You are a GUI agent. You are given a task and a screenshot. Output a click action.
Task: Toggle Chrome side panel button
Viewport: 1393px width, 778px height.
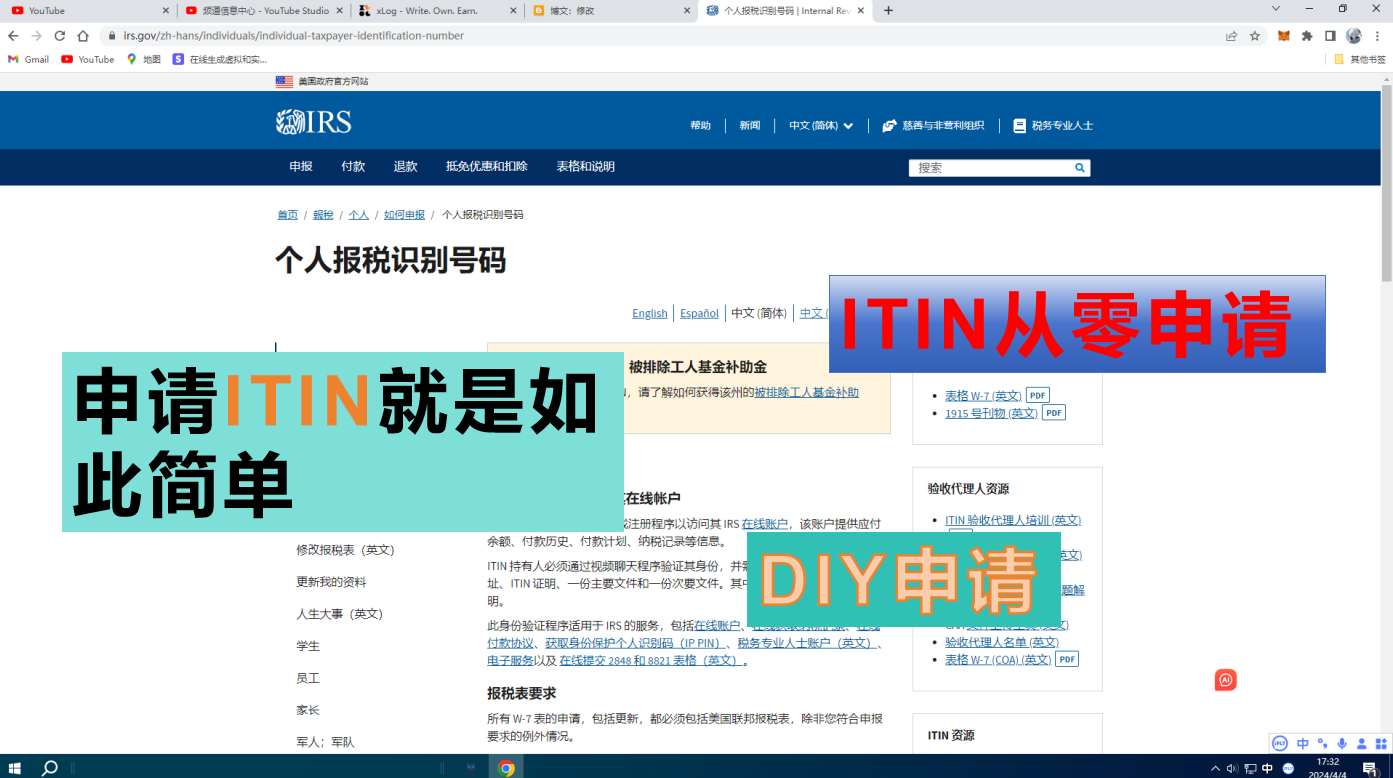[x=1330, y=36]
